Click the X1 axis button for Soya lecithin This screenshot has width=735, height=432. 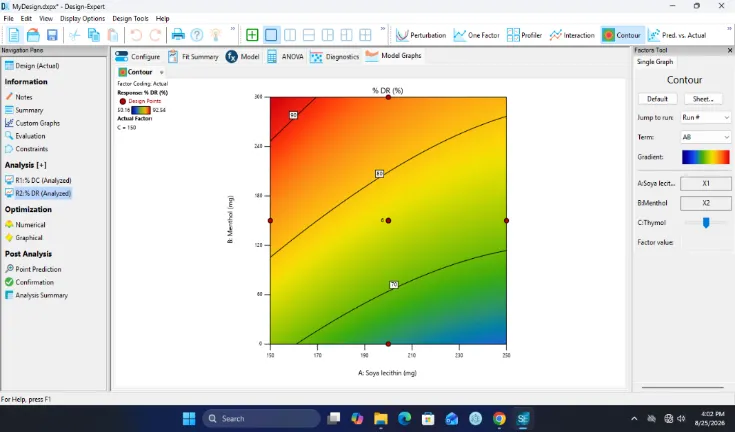click(705, 184)
